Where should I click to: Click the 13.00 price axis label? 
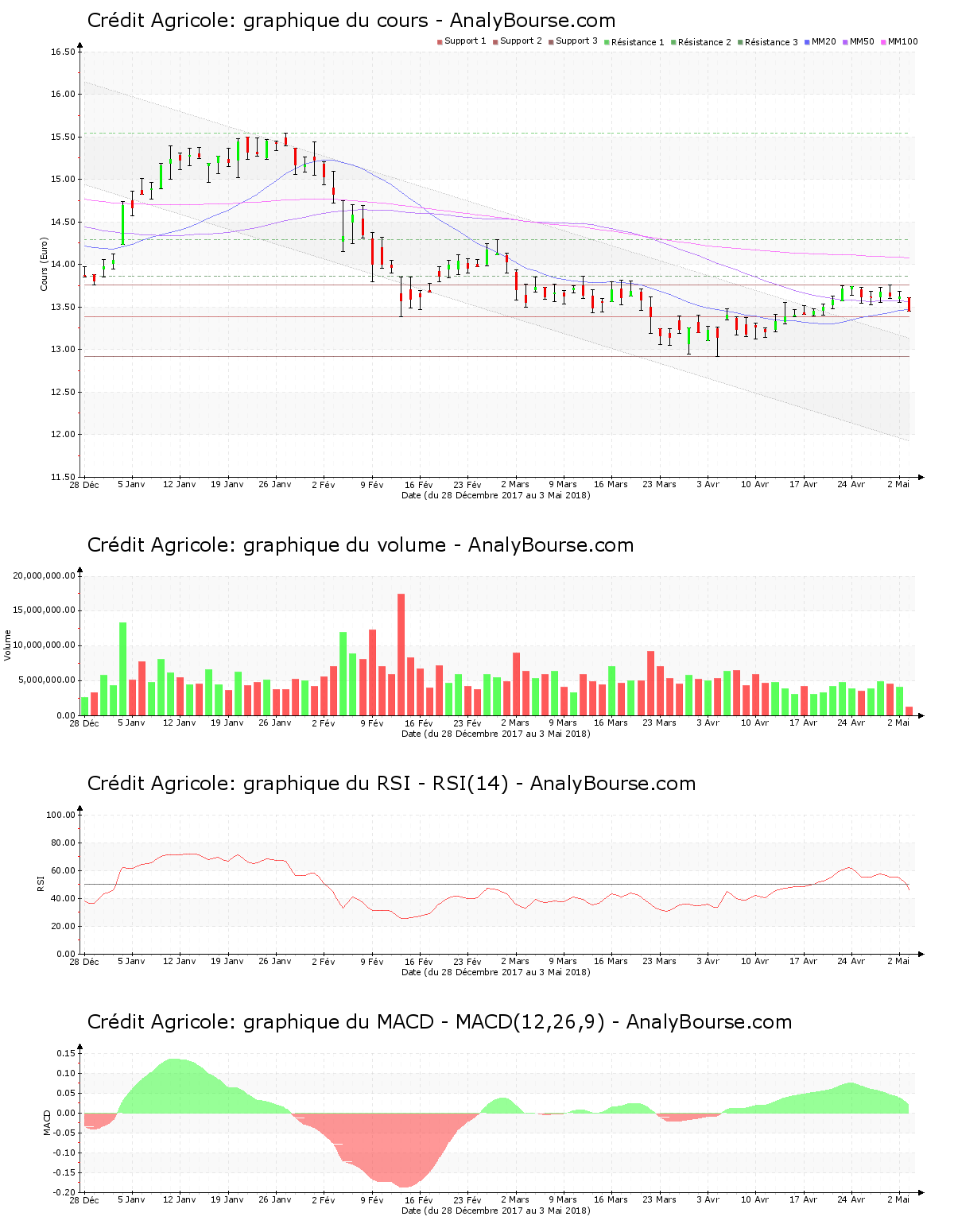tap(63, 350)
